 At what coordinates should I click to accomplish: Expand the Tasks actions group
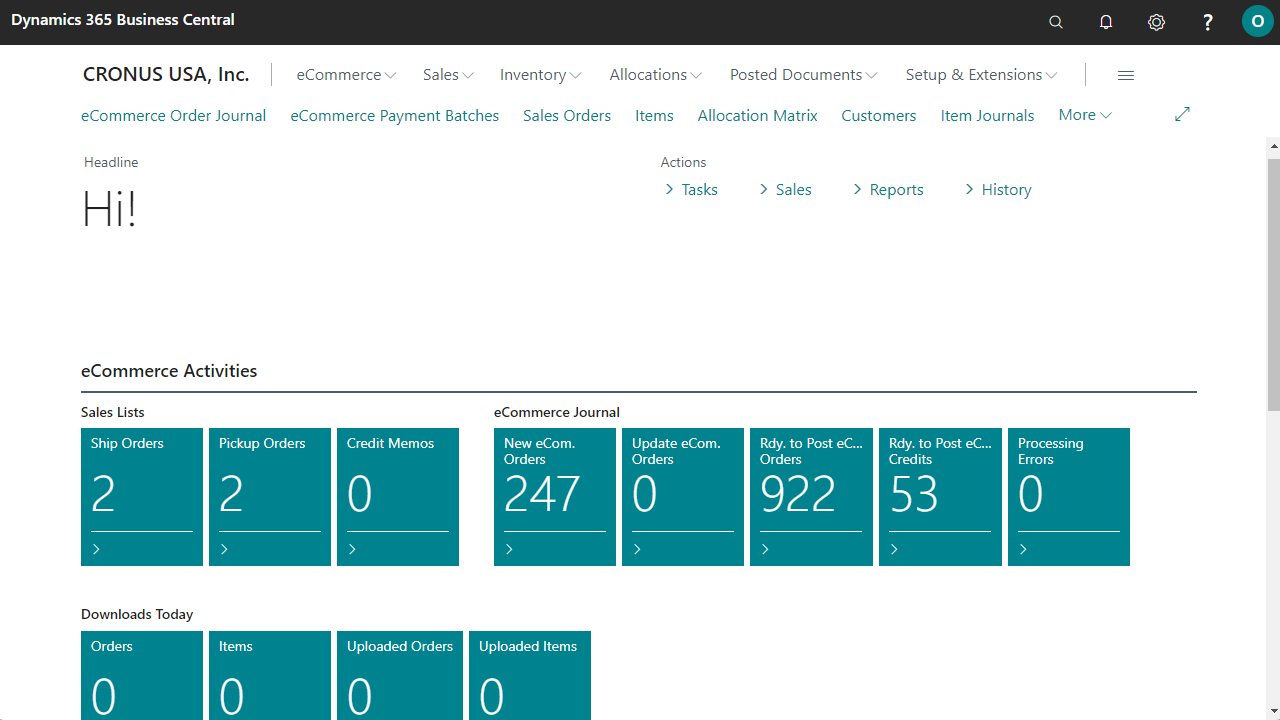coord(691,190)
